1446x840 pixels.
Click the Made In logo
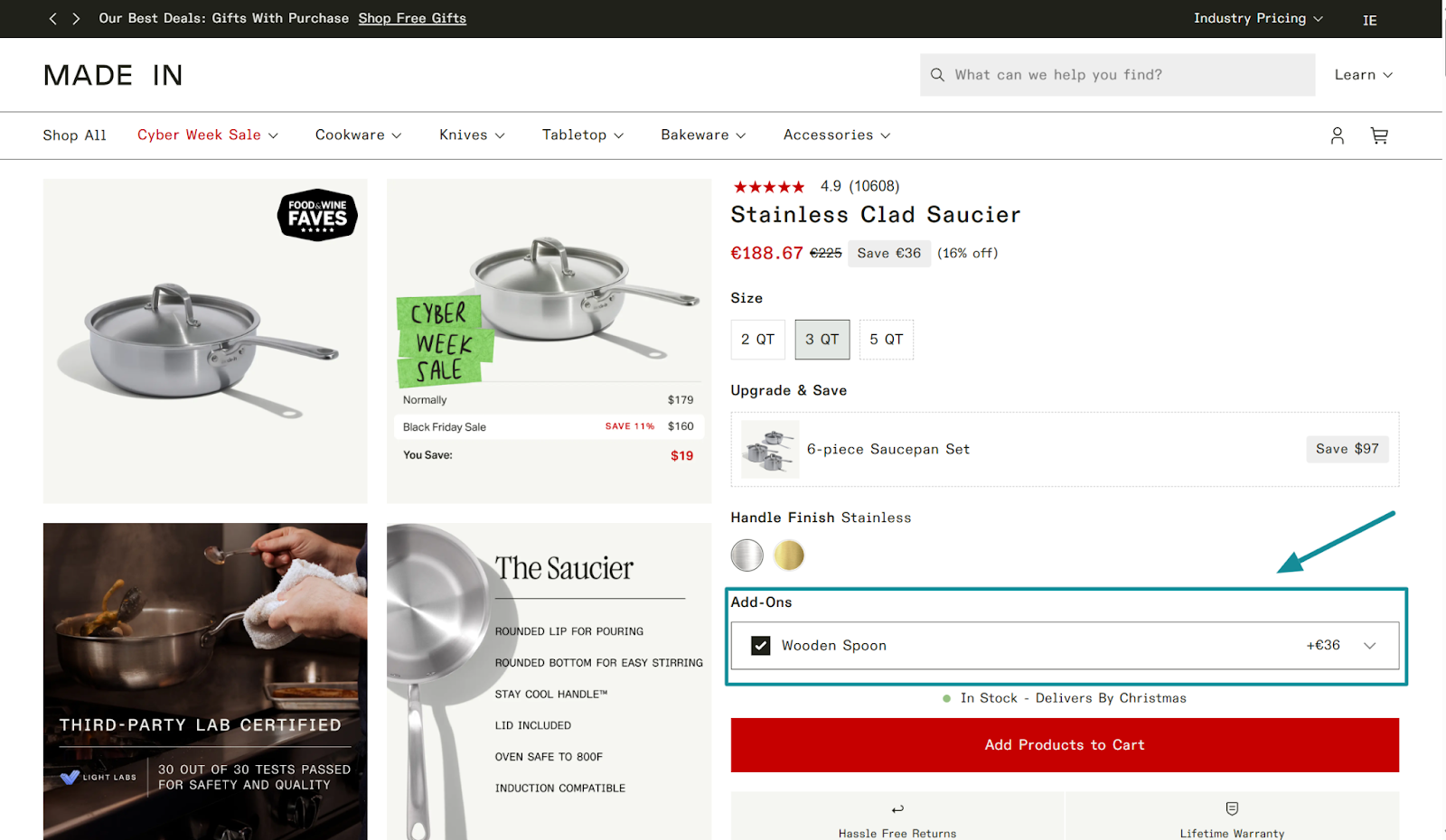click(x=113, y=75)
